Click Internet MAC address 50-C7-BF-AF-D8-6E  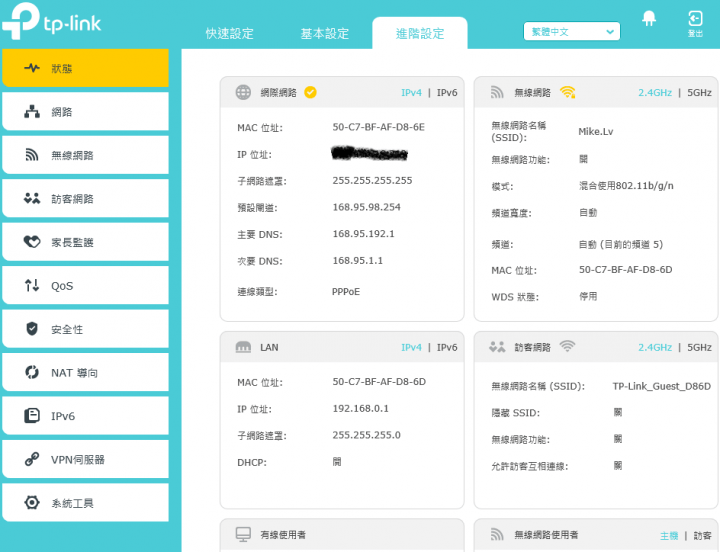[378, 127]
